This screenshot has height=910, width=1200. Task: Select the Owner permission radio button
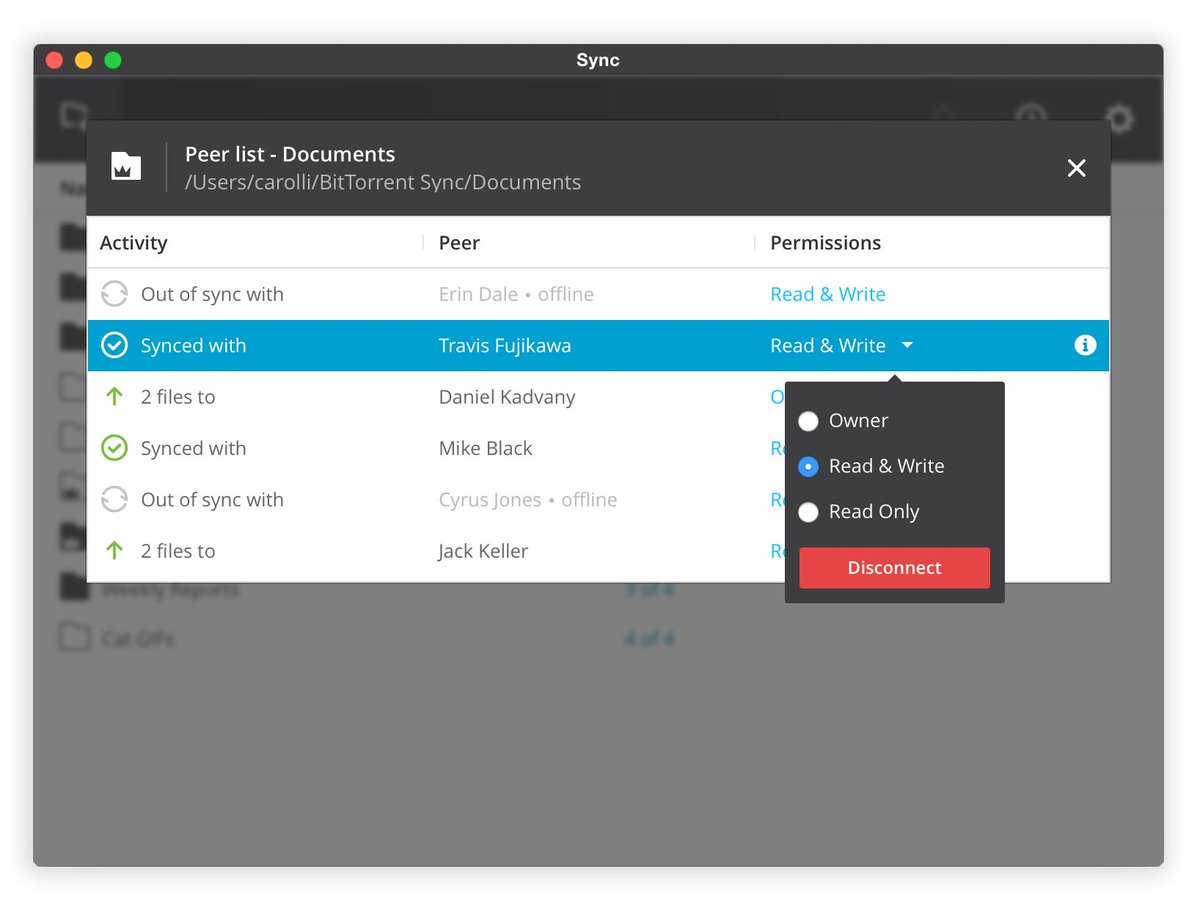pos(808,421)
